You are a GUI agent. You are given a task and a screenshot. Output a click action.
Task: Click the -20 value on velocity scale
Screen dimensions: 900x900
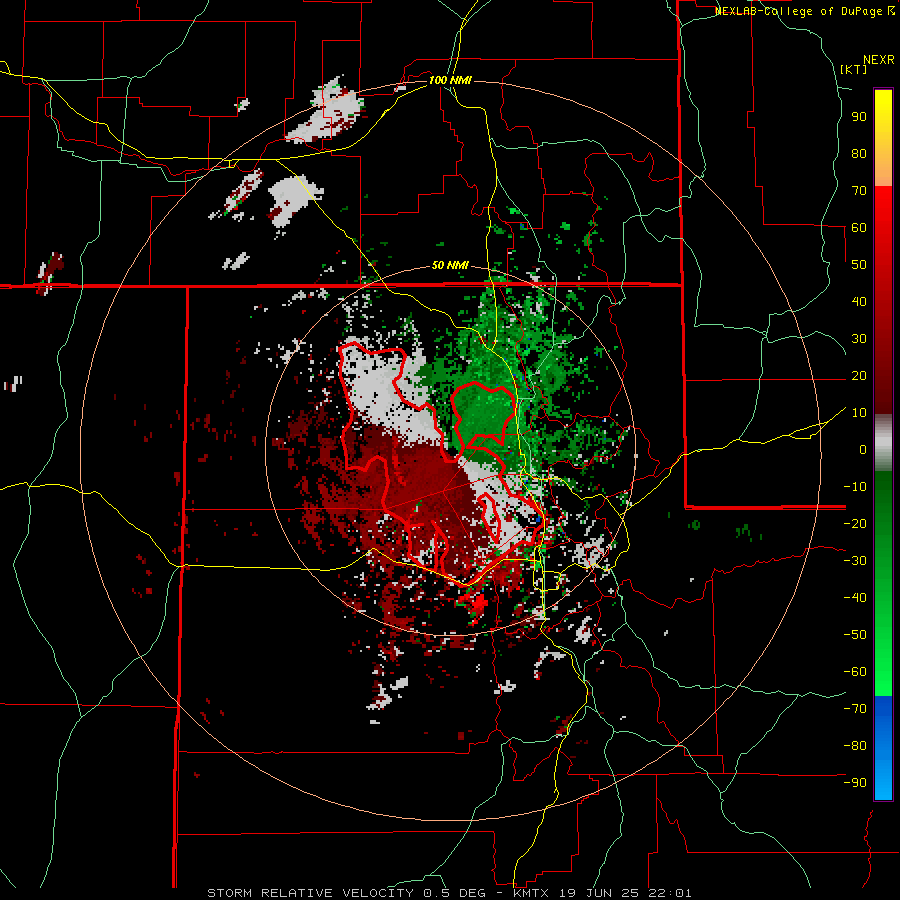click(855, 524)
